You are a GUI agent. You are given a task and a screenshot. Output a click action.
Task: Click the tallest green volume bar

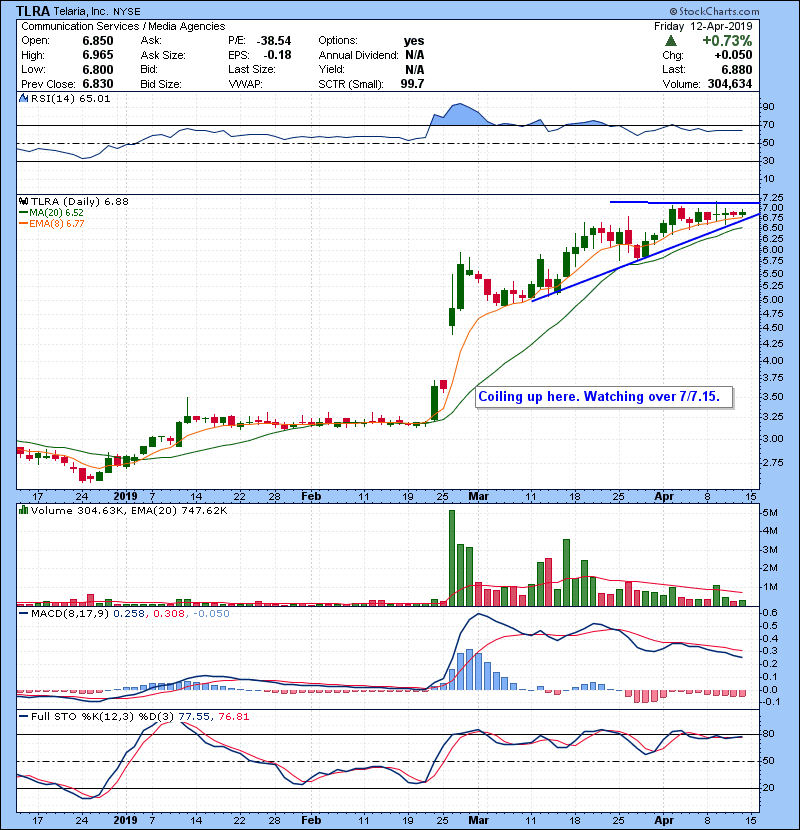452,558
